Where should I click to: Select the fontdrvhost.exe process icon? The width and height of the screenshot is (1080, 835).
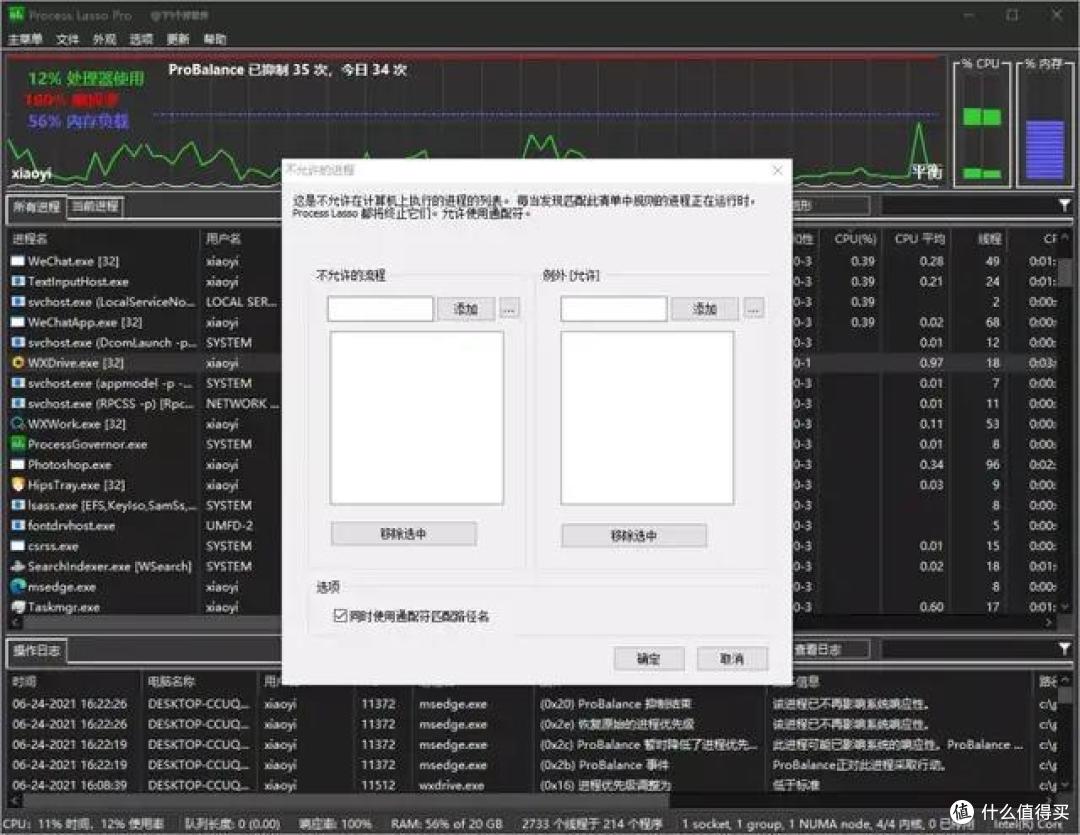(x=18, y=526)
